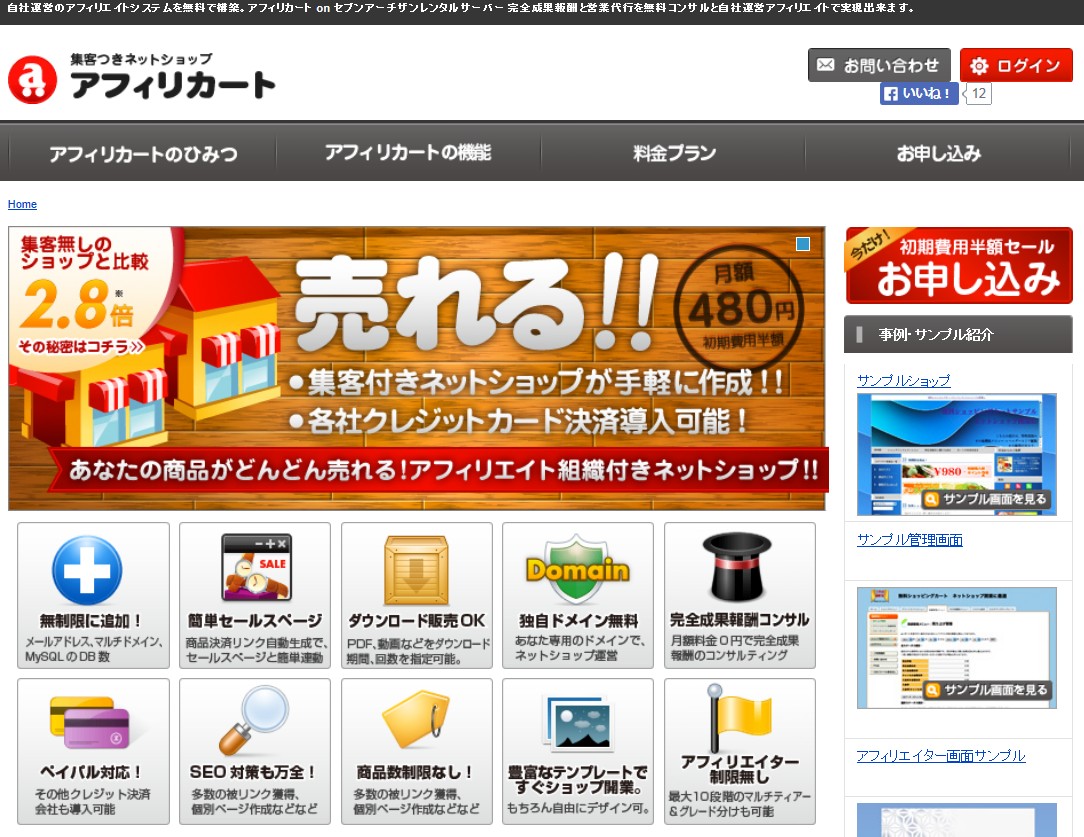Click the Facebook like count 12
The height and width of the screenshot is (837, 1084).
click(x=978, y=93)
